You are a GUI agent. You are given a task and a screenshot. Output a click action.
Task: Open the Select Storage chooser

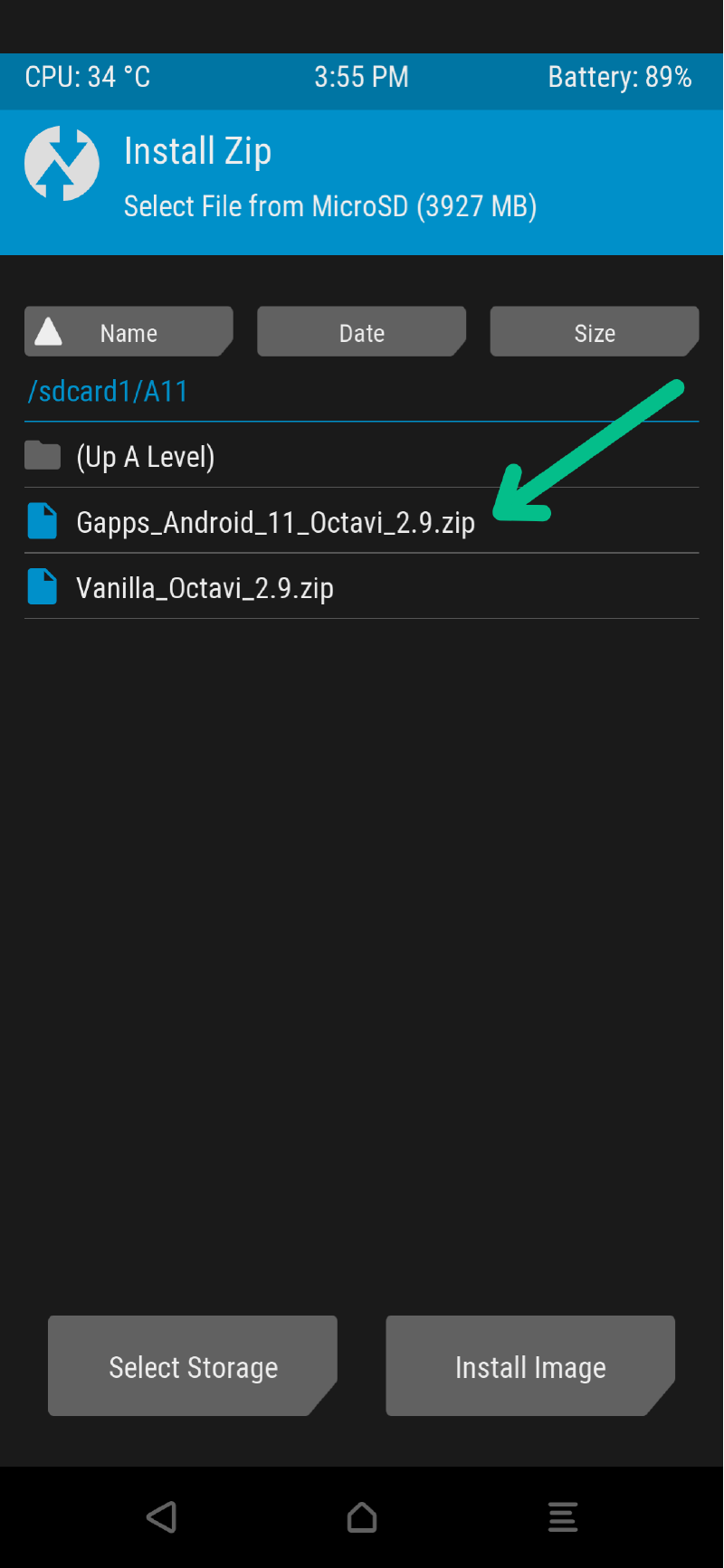click(193, 1366)
